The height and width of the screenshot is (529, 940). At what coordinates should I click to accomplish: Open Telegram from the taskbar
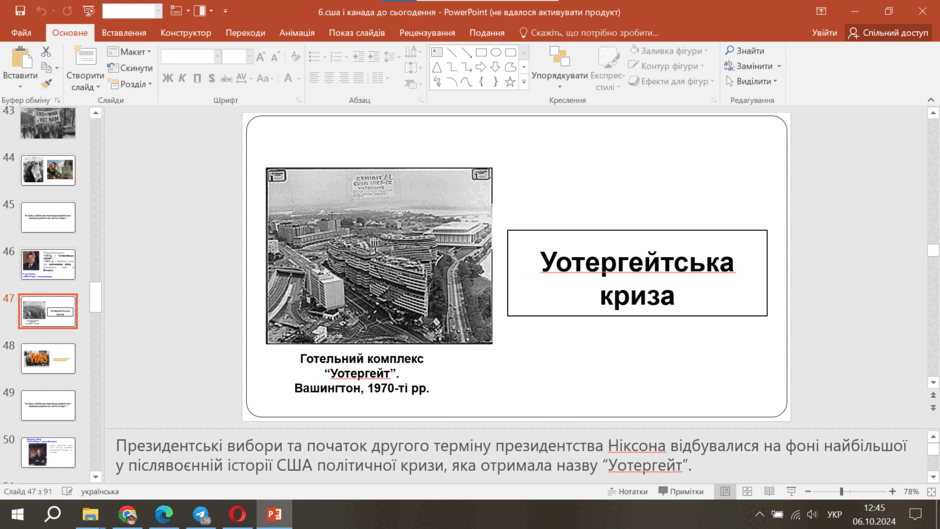(201, 515)
